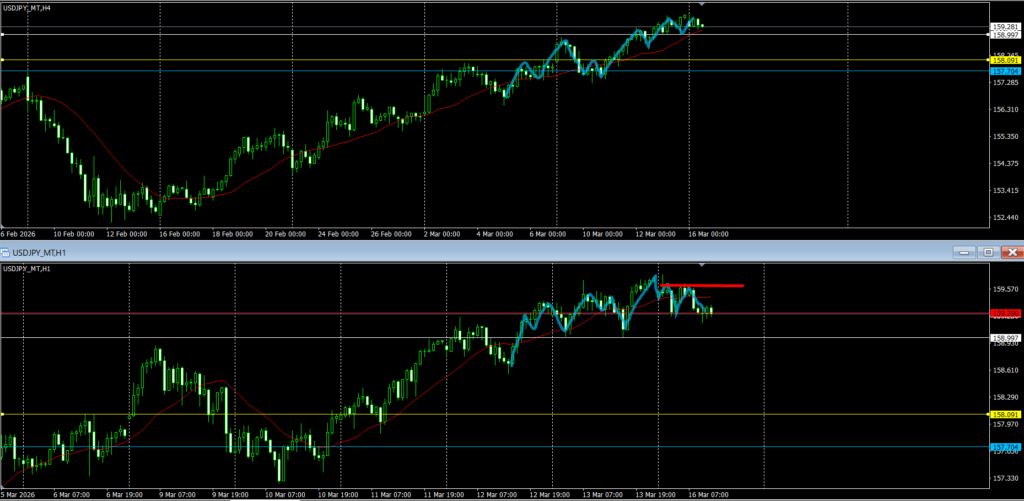Image resolution: width=1024 pixels, height=501 pixels.
Task: Click the red 159.290 price label on H1 chart
Action: pos(1005,314)
